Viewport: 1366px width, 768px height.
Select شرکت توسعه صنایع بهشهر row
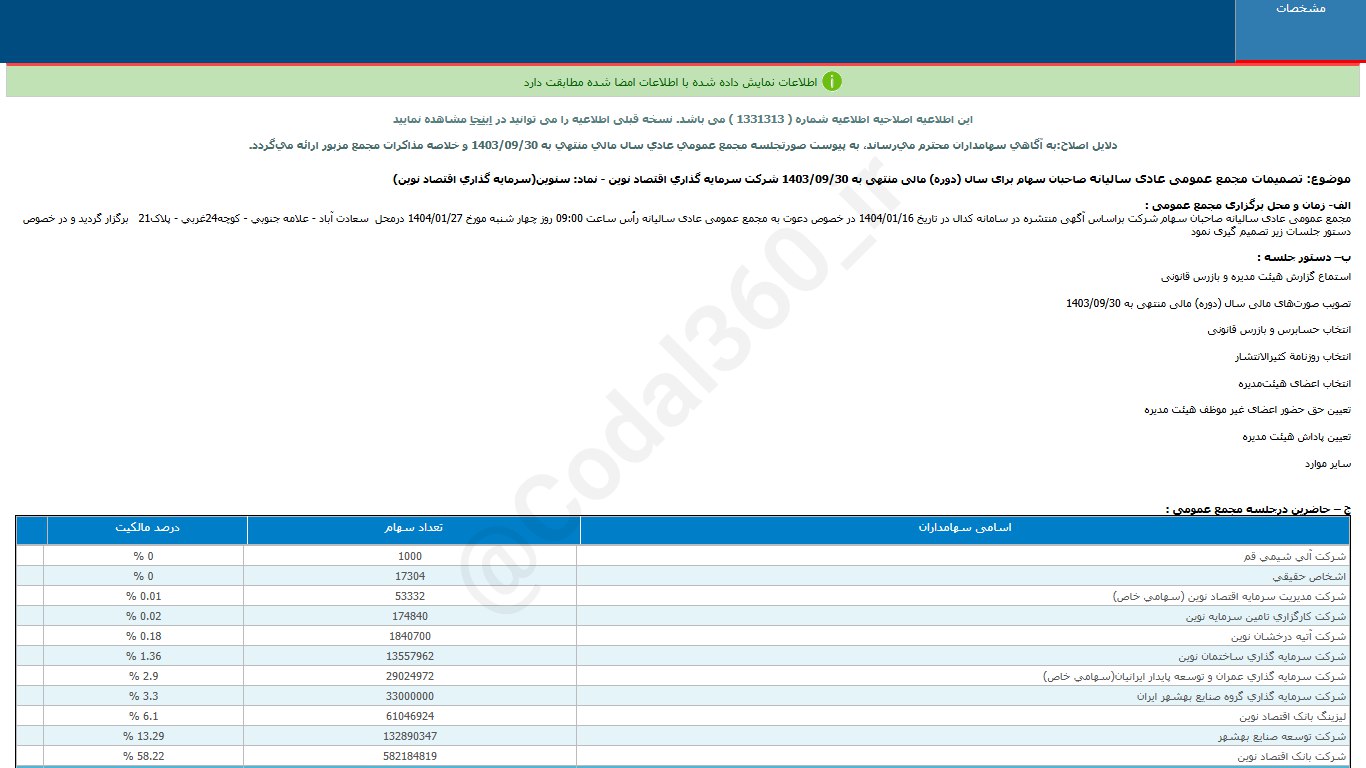coord(1281,736)
